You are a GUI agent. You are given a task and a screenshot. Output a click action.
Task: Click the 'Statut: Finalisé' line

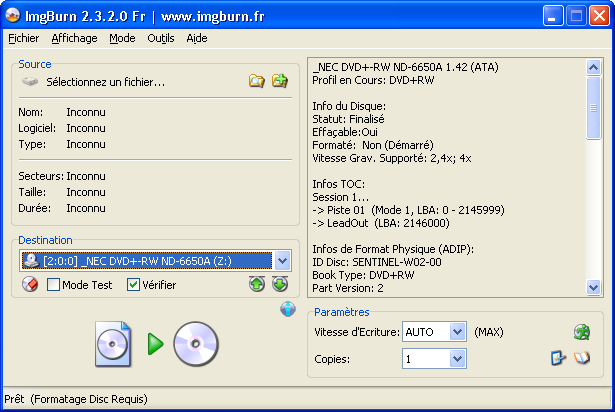pyautogui.click(x=348, y=119)
